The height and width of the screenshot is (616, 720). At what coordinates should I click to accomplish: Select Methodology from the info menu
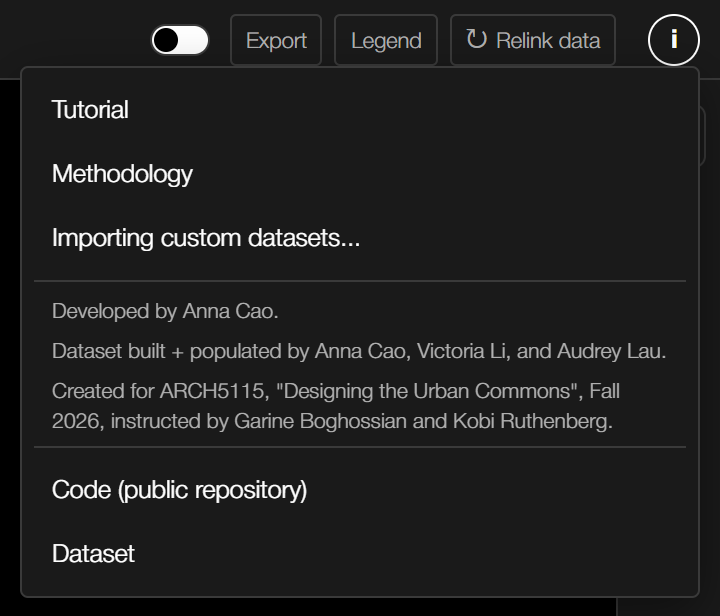coord(360,174)
